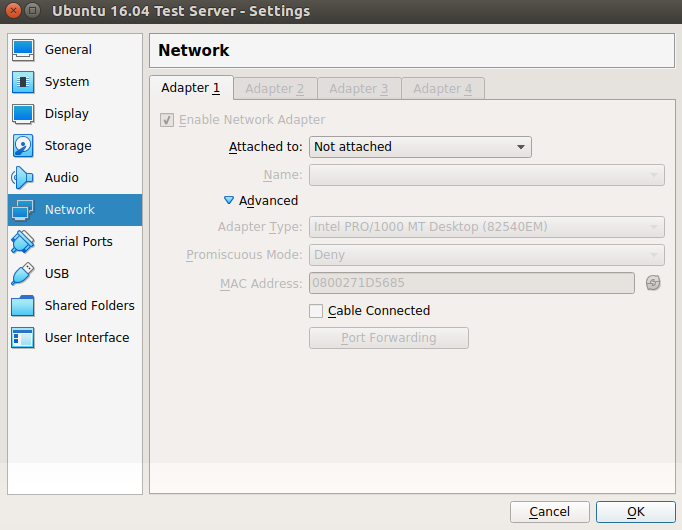Click the System chip icon
Screen dimensions: 682x530
coord(23,82)
